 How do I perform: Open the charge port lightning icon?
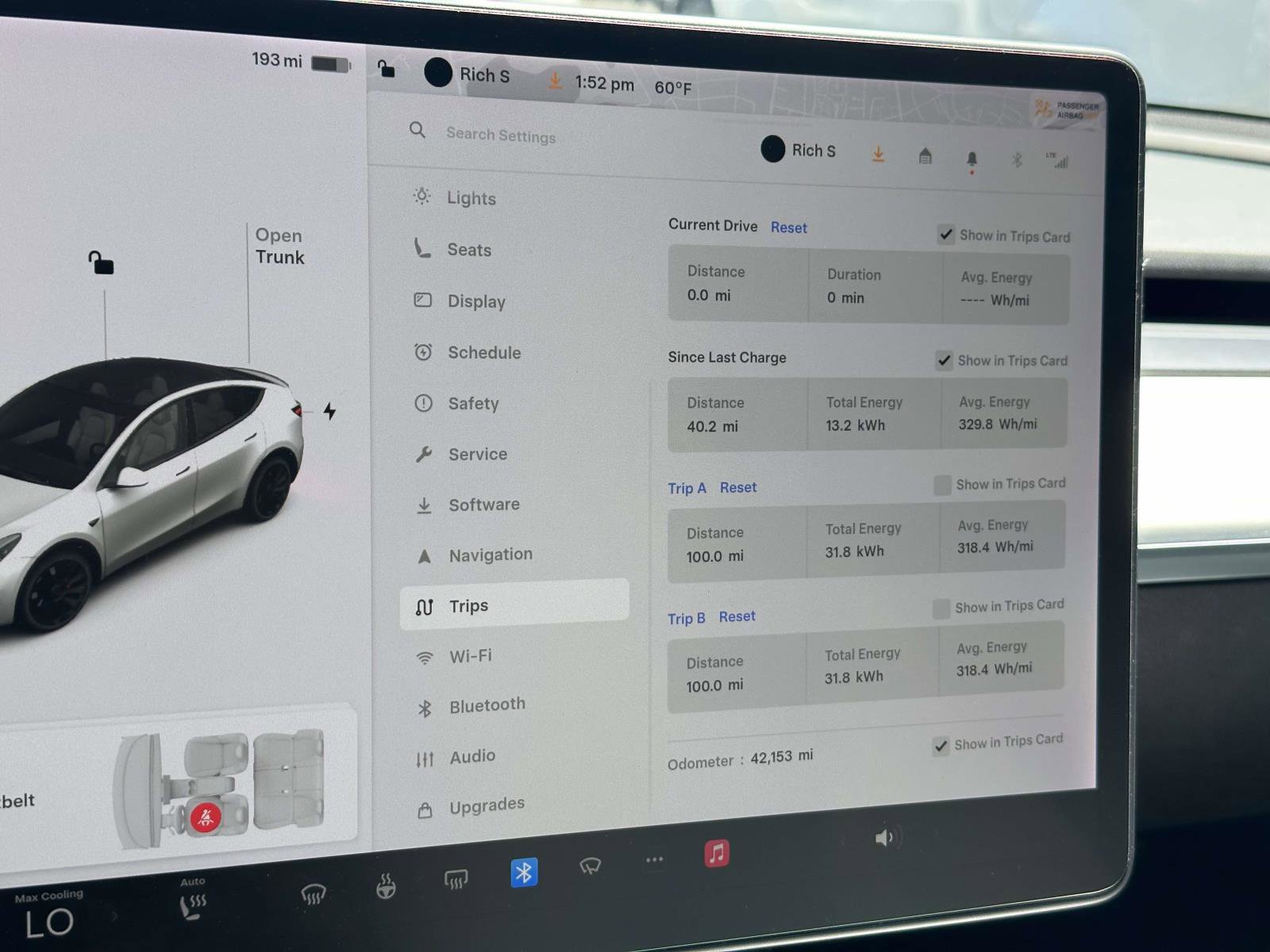[329, 410]
